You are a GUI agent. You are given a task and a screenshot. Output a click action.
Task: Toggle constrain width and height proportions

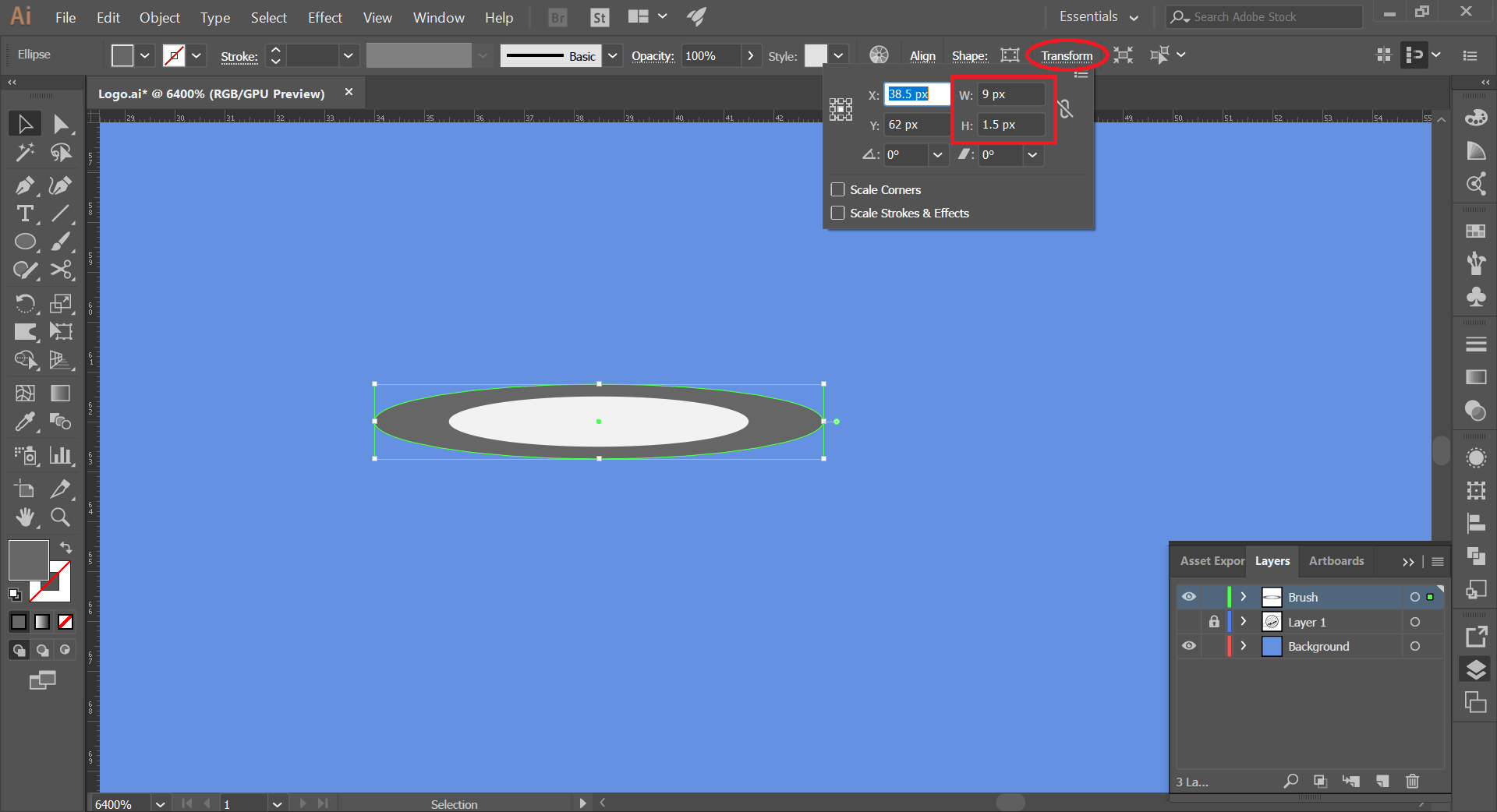tap(1066, 109)
